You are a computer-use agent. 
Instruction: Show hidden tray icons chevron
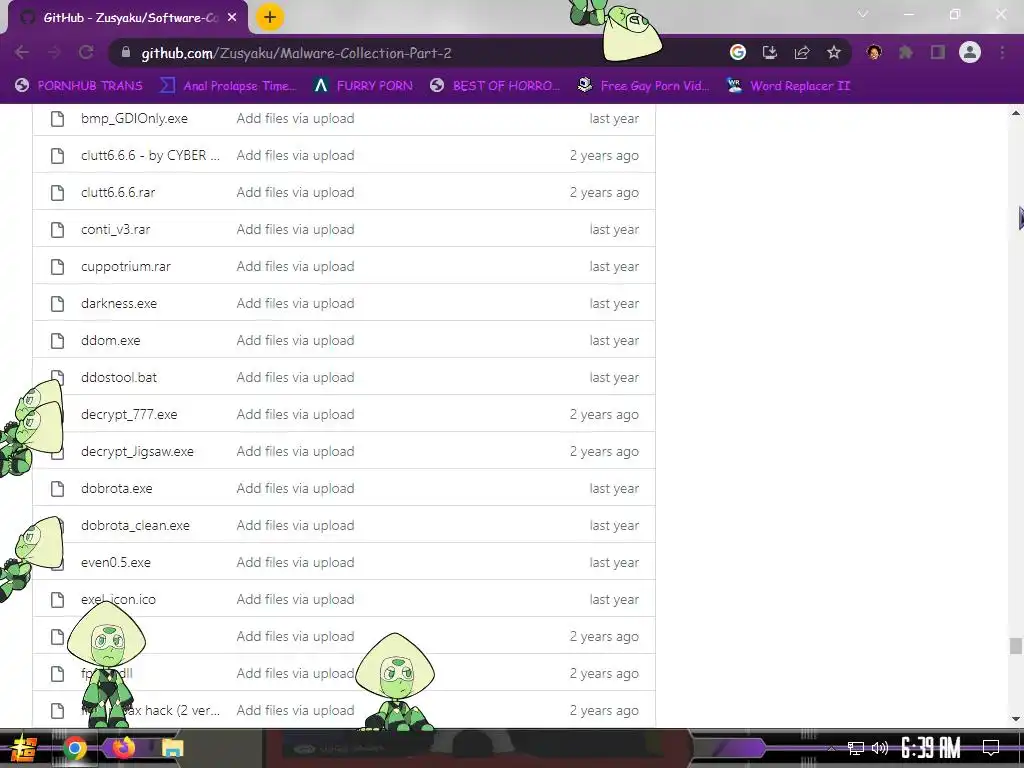(831, 748)
